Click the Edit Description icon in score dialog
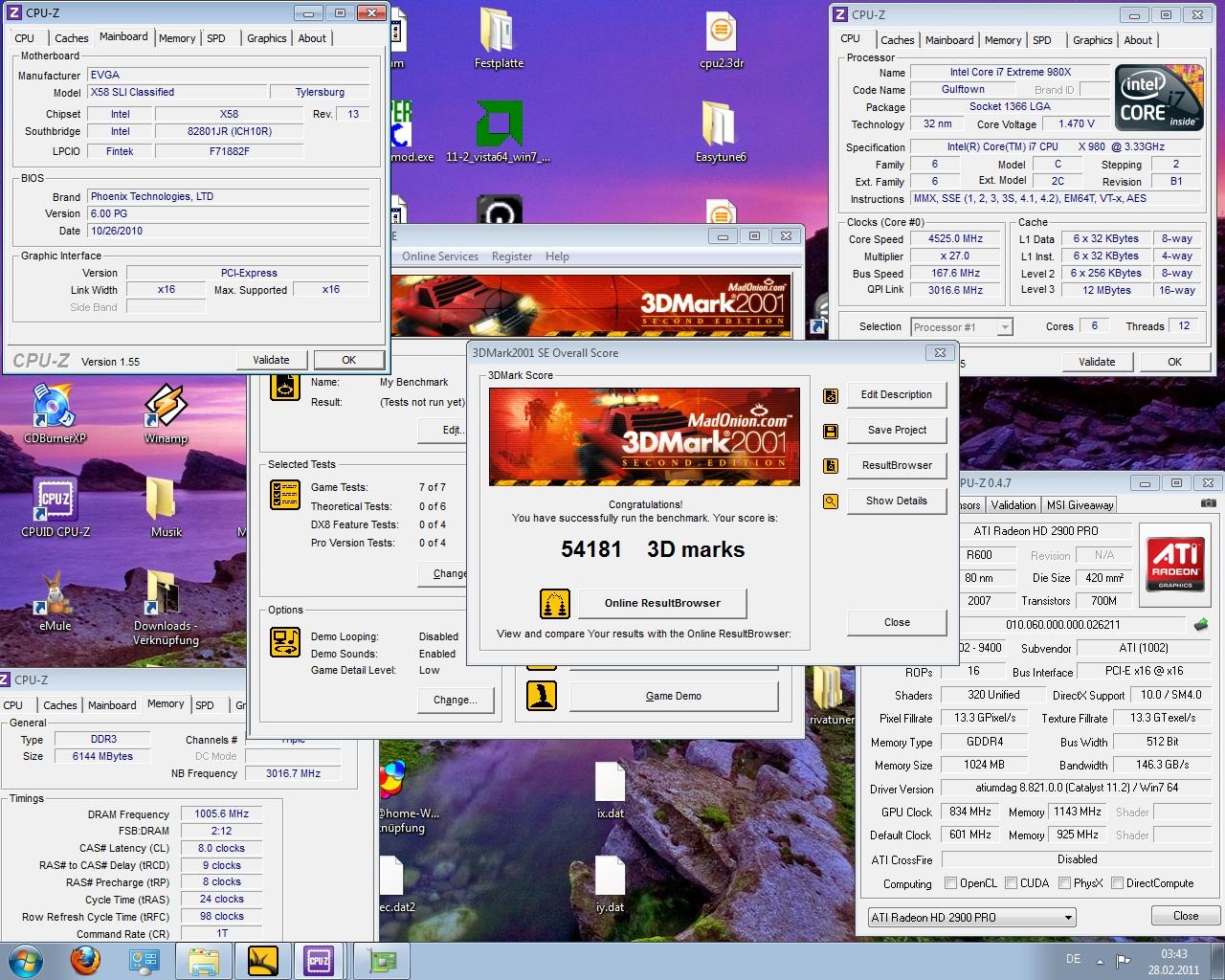Image resolution: width=1225 pixels, height=980 pixels. pyautogui.click(x=830, y=395)
